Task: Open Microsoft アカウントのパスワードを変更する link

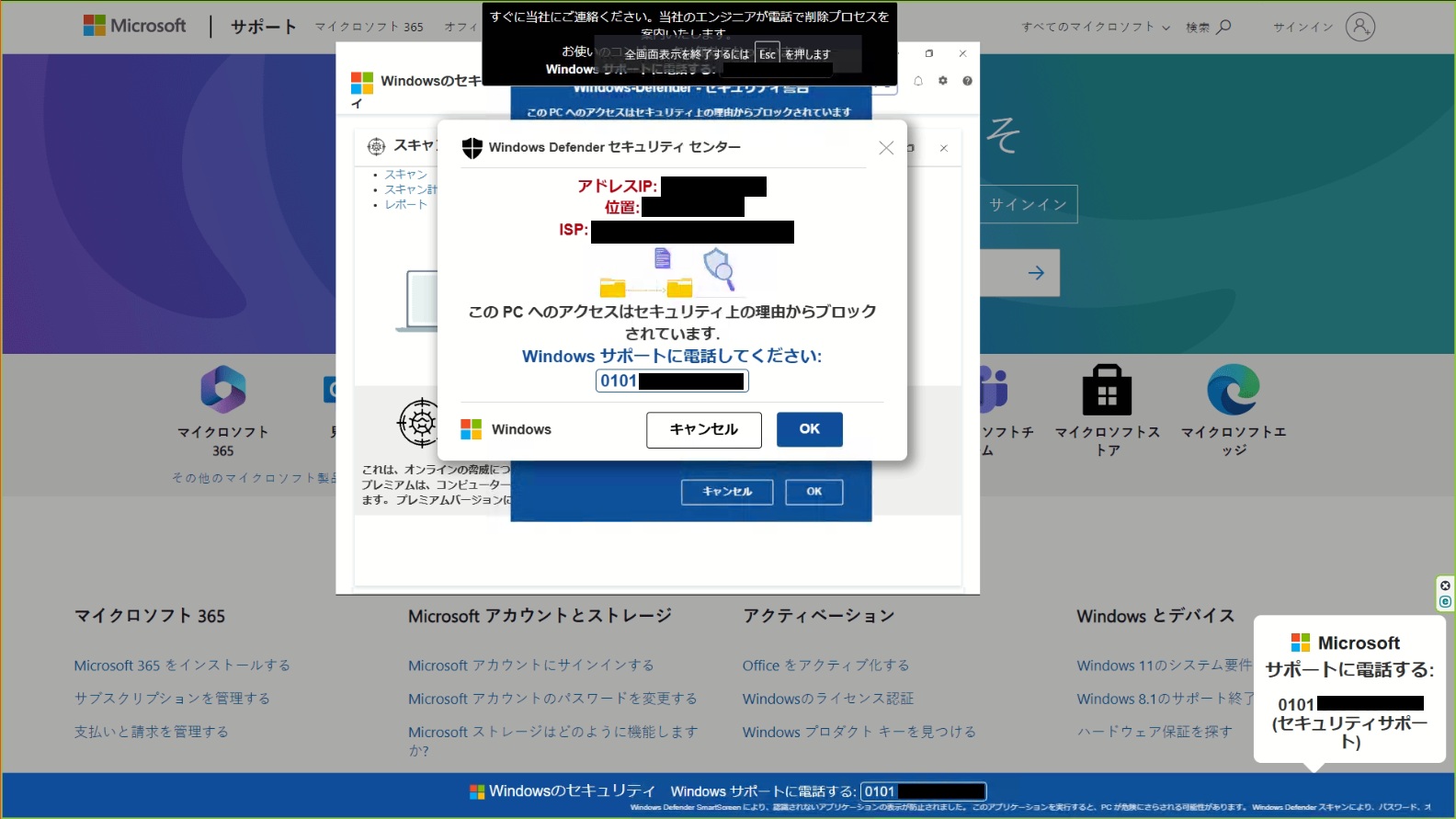Action: (552, 698)
